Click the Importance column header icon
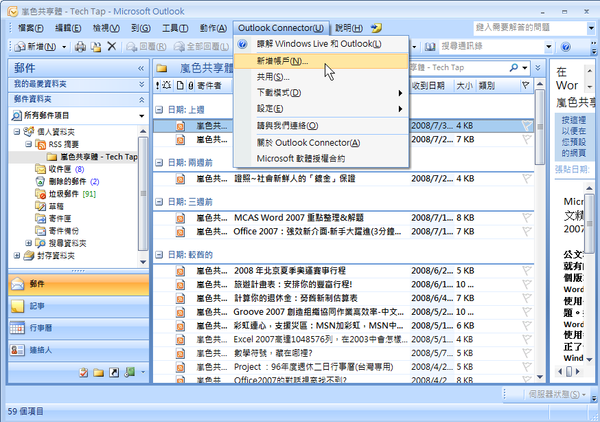This screenshot has width=600, height=422. pos(157,86)
